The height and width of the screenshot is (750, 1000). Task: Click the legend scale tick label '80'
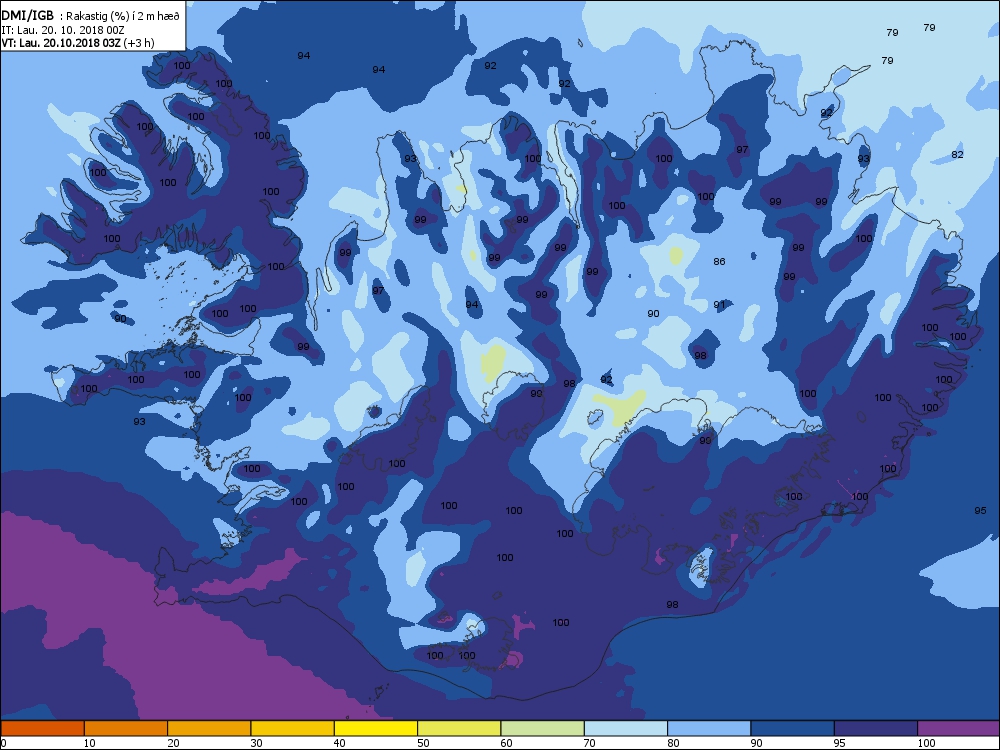click(x=673, y=743)
